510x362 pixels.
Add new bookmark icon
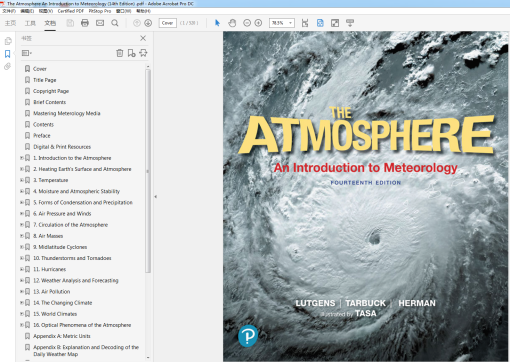[x=132, y=53]
